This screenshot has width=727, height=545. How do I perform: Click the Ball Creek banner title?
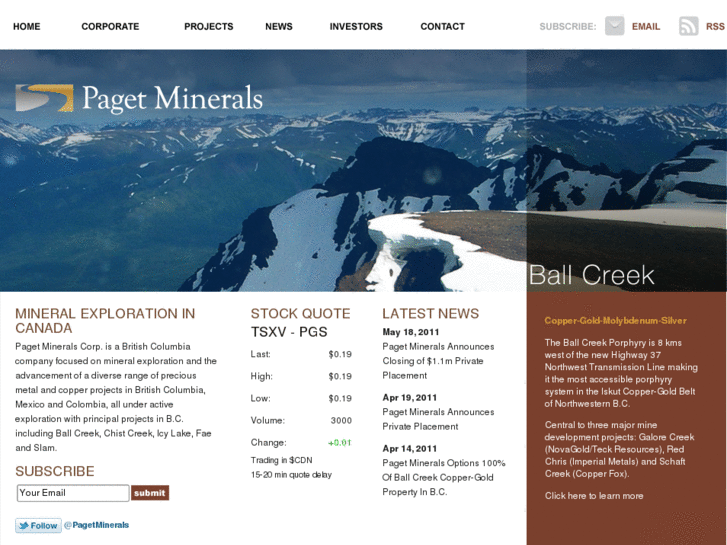point(592,275)
